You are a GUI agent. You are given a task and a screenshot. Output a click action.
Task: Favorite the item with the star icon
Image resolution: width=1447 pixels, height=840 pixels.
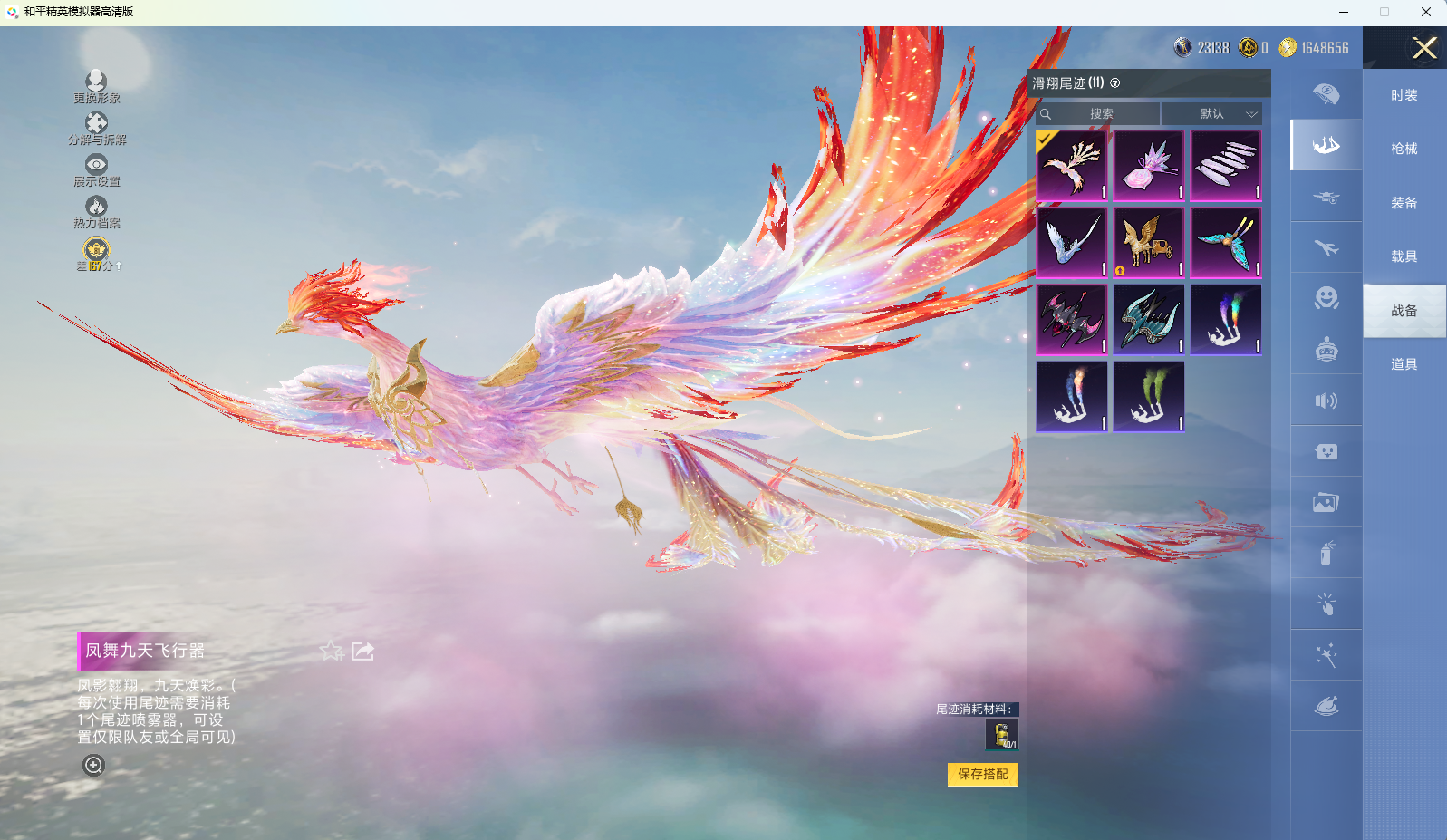pos(332,651)
